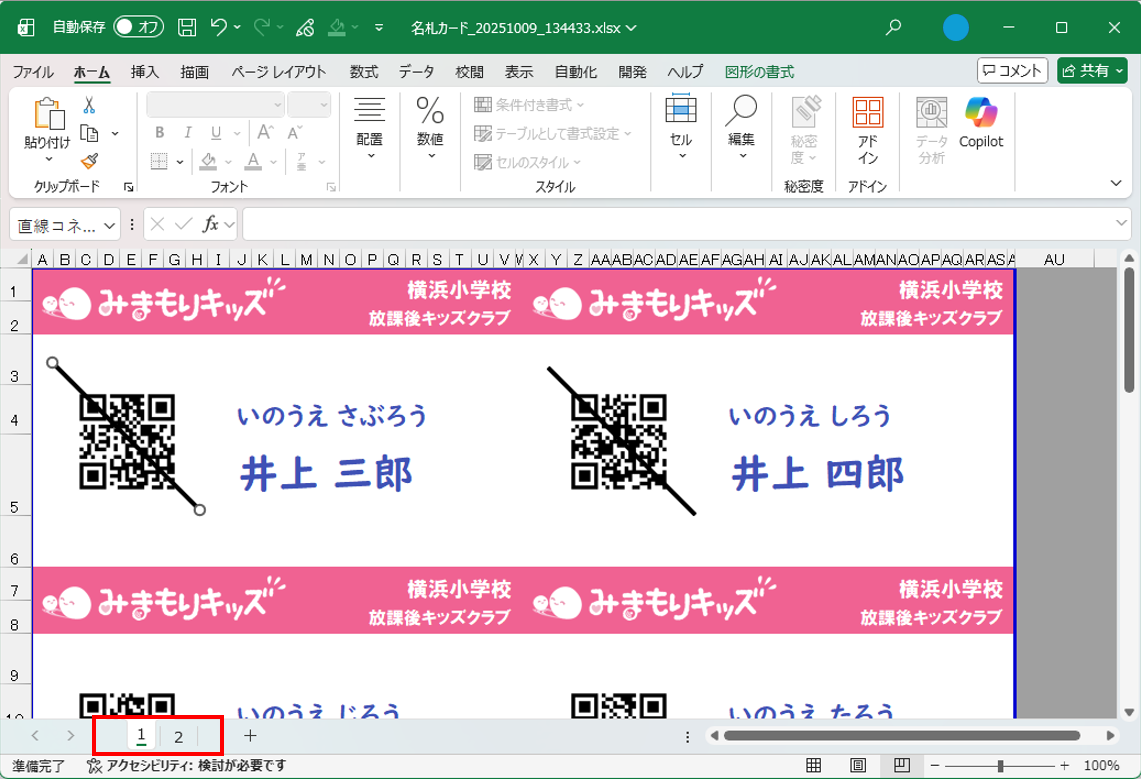Click the Save icon in title bar
This screenshot has width=1141, height=779.
click(186, 28)
